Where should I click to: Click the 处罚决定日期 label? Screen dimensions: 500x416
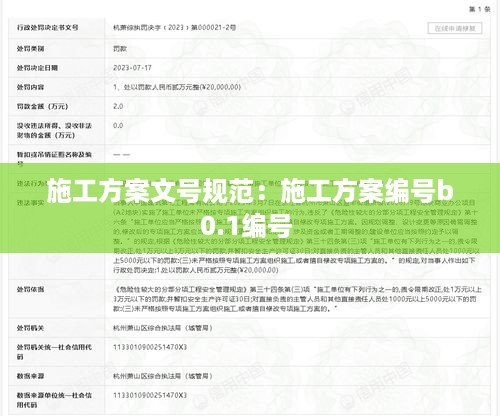tap(37, 68)
